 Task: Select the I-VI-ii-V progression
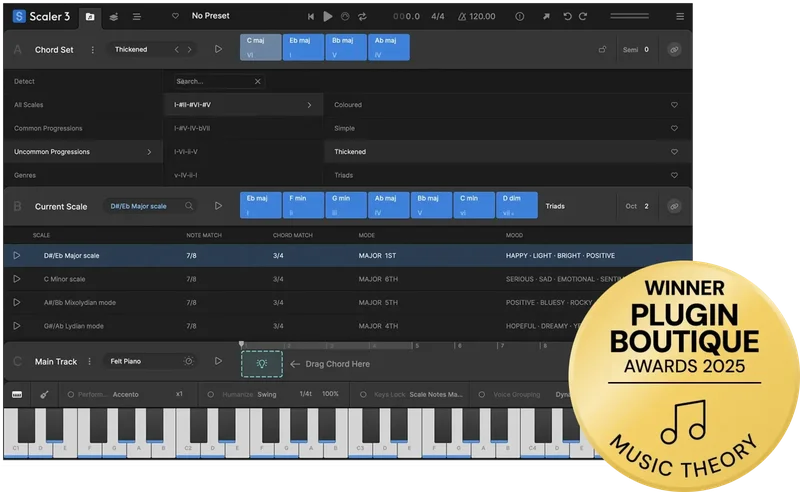[186, 152]
